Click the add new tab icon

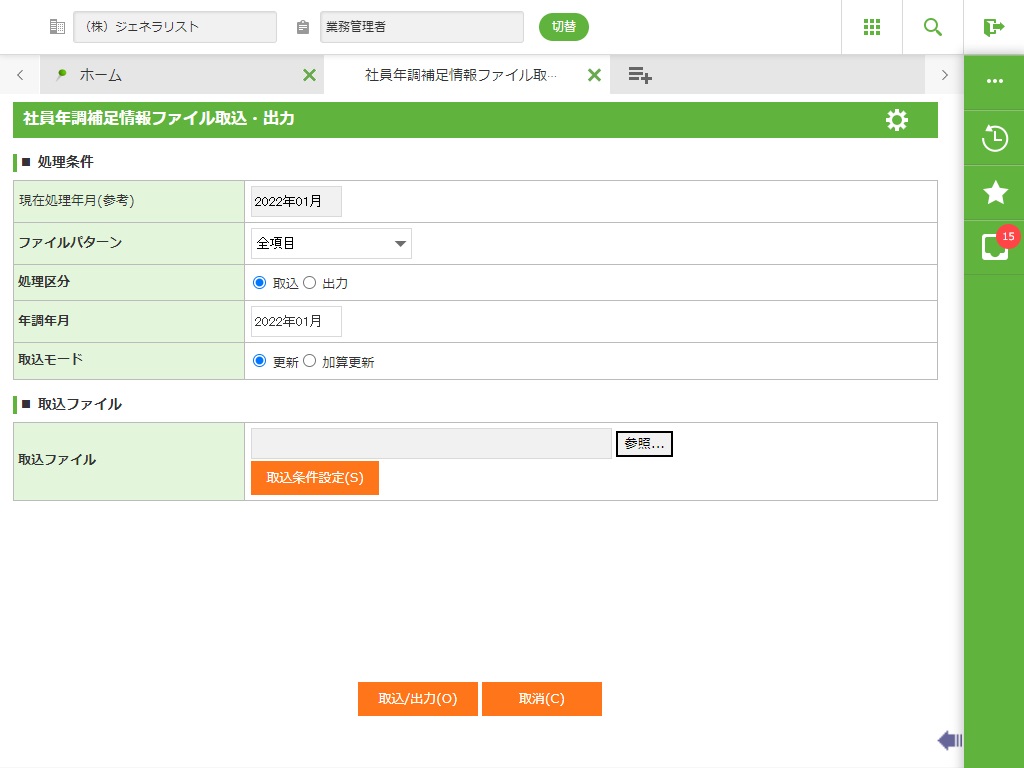[640, 75]
